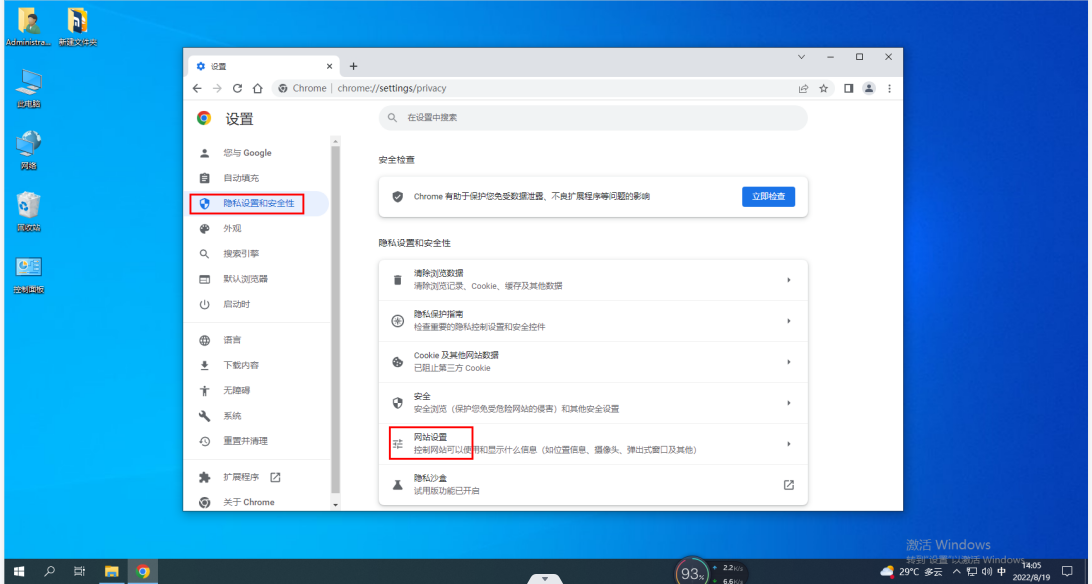1092x584 pixels.
Task: Click the site information icon in address bar
Action: point(283,88)
